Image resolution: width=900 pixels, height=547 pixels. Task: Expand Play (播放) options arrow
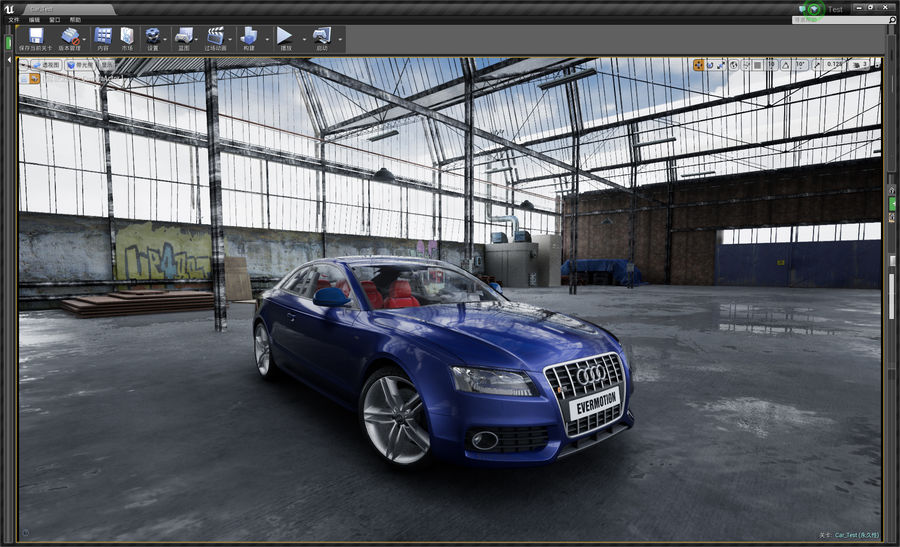point(304,39)
